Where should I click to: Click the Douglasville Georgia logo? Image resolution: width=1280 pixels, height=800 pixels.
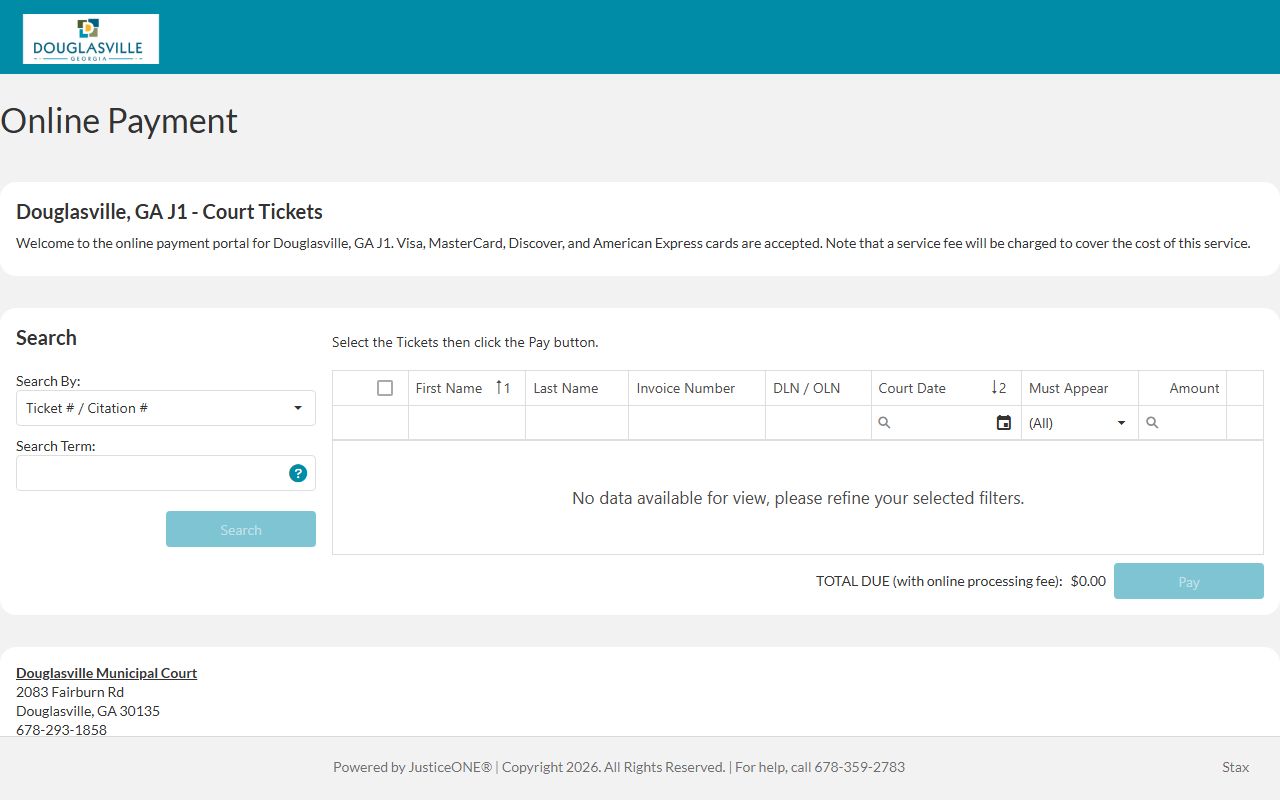pos(91,39)
